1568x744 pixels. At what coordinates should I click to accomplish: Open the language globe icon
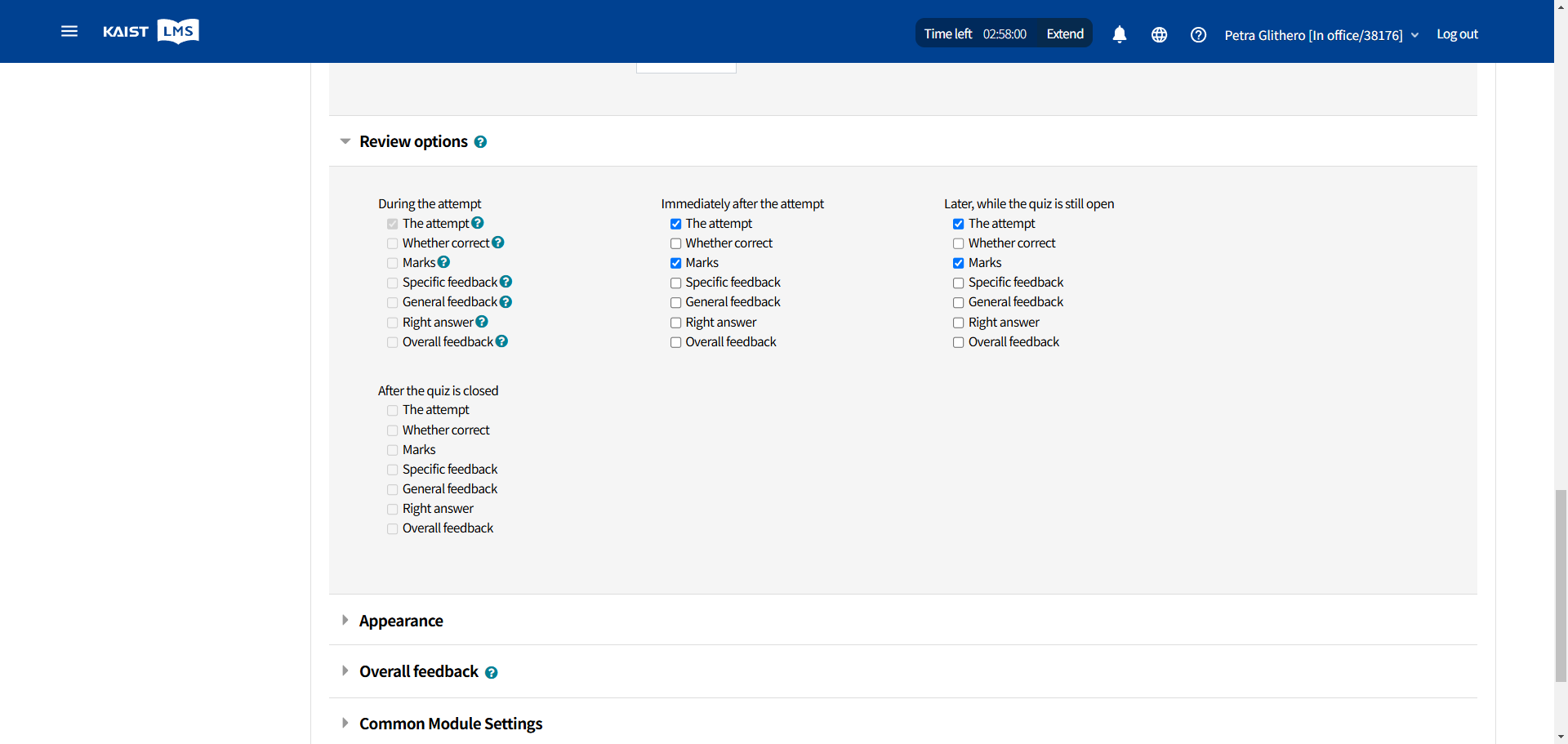1159,34
